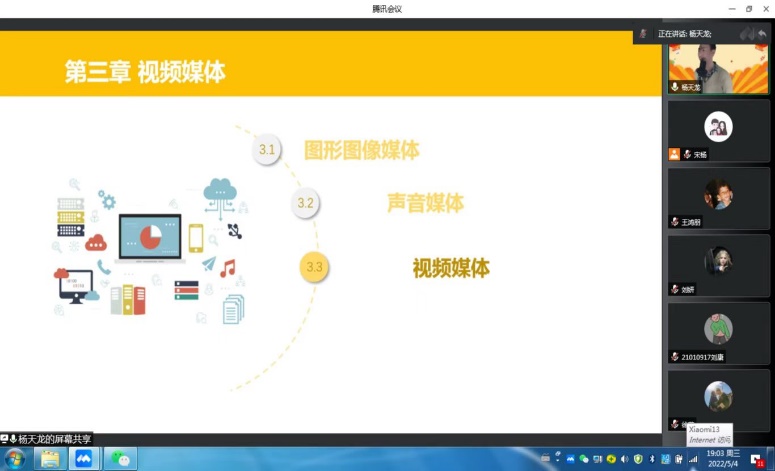Click the orange host icon beside 宋杨
The image size is (775, 471).
click(674, 154)
